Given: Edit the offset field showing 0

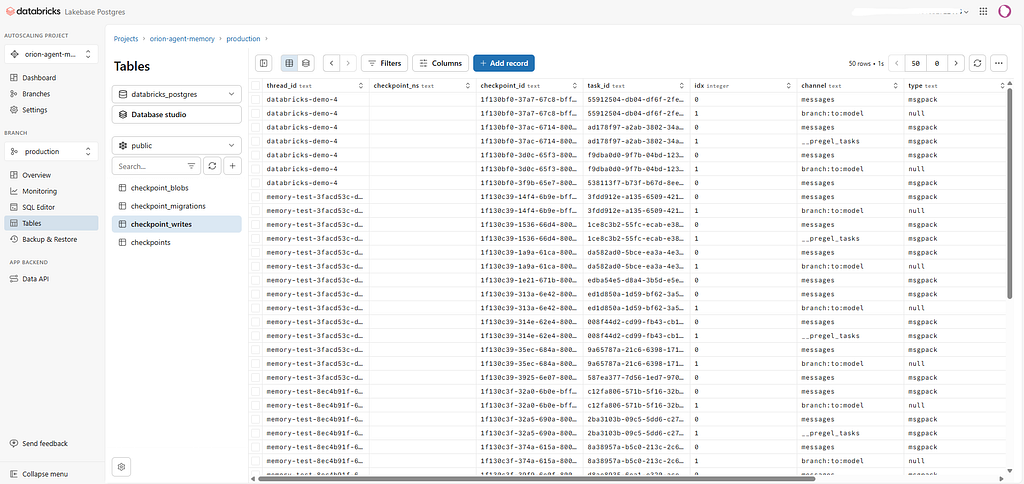Looking at the screenshot, I should coord(937,63).
